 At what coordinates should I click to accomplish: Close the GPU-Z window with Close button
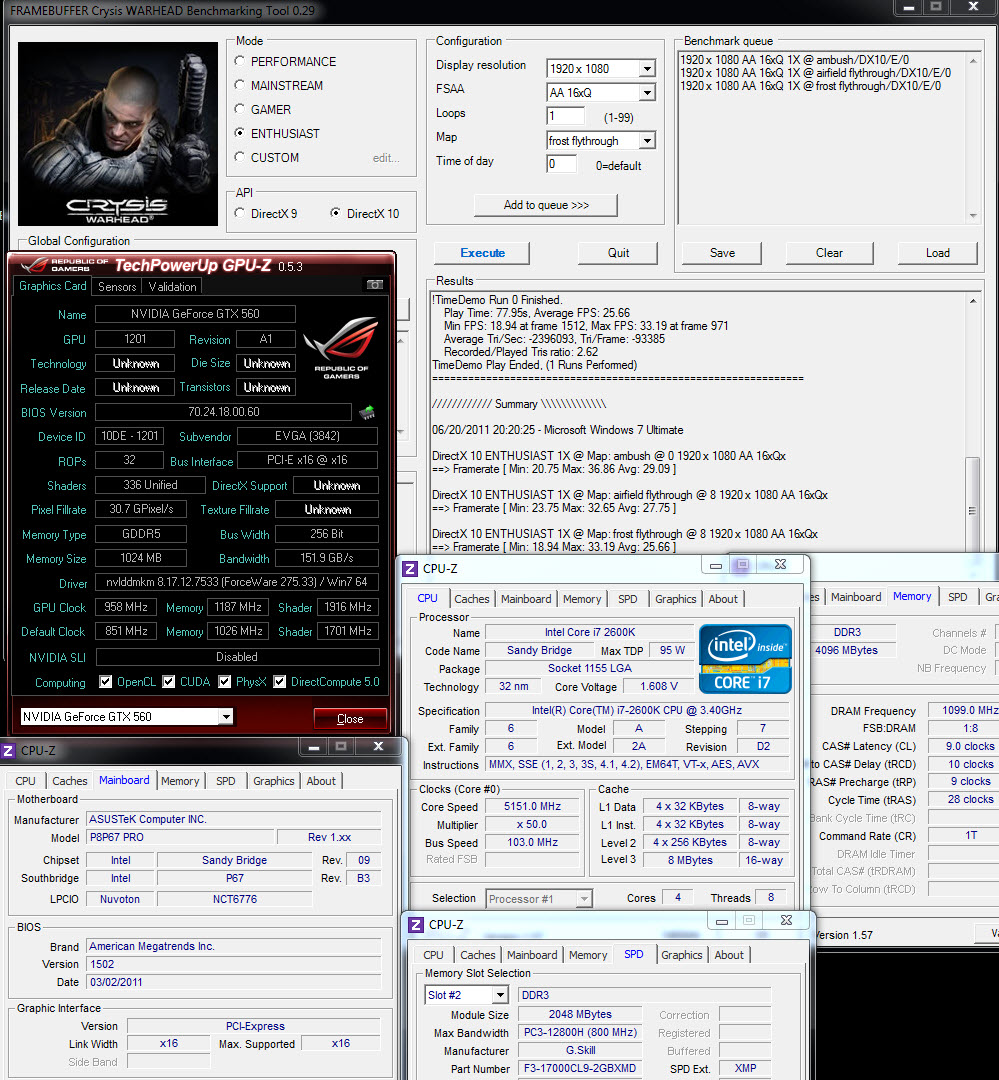350,718
